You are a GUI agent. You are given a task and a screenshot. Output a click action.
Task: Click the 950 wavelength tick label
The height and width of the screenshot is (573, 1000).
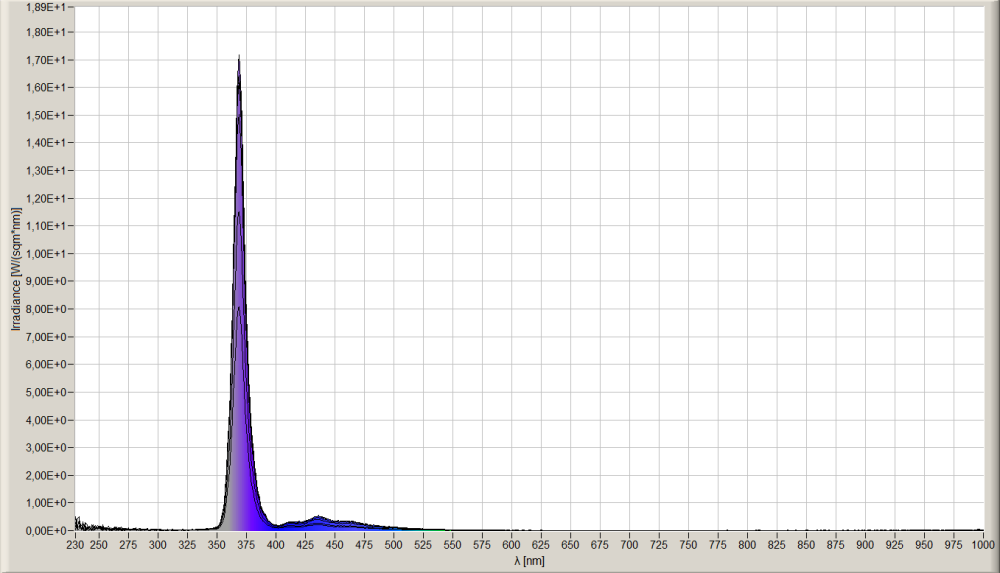coord(924,545)
